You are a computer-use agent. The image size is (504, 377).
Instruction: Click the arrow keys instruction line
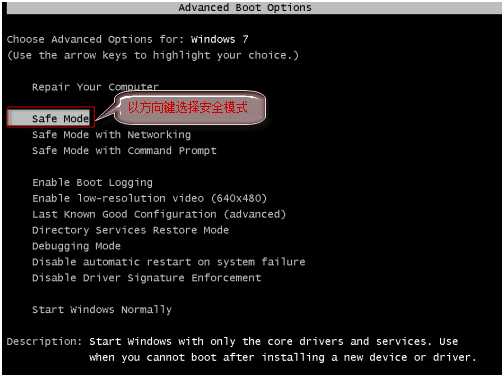[x=153, y=56]
